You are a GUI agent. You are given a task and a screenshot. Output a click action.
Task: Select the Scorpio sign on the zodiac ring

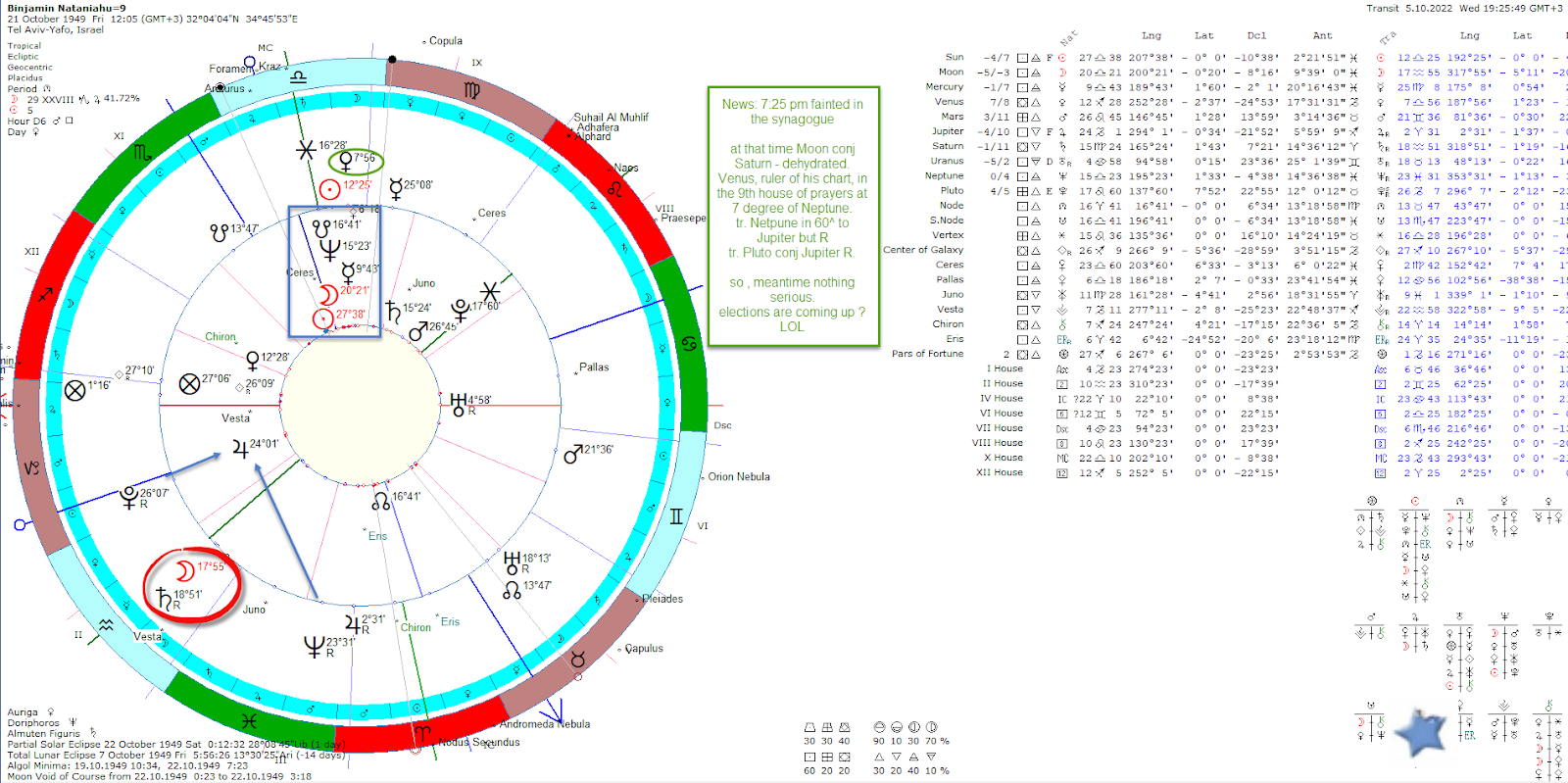click(143, 153)
